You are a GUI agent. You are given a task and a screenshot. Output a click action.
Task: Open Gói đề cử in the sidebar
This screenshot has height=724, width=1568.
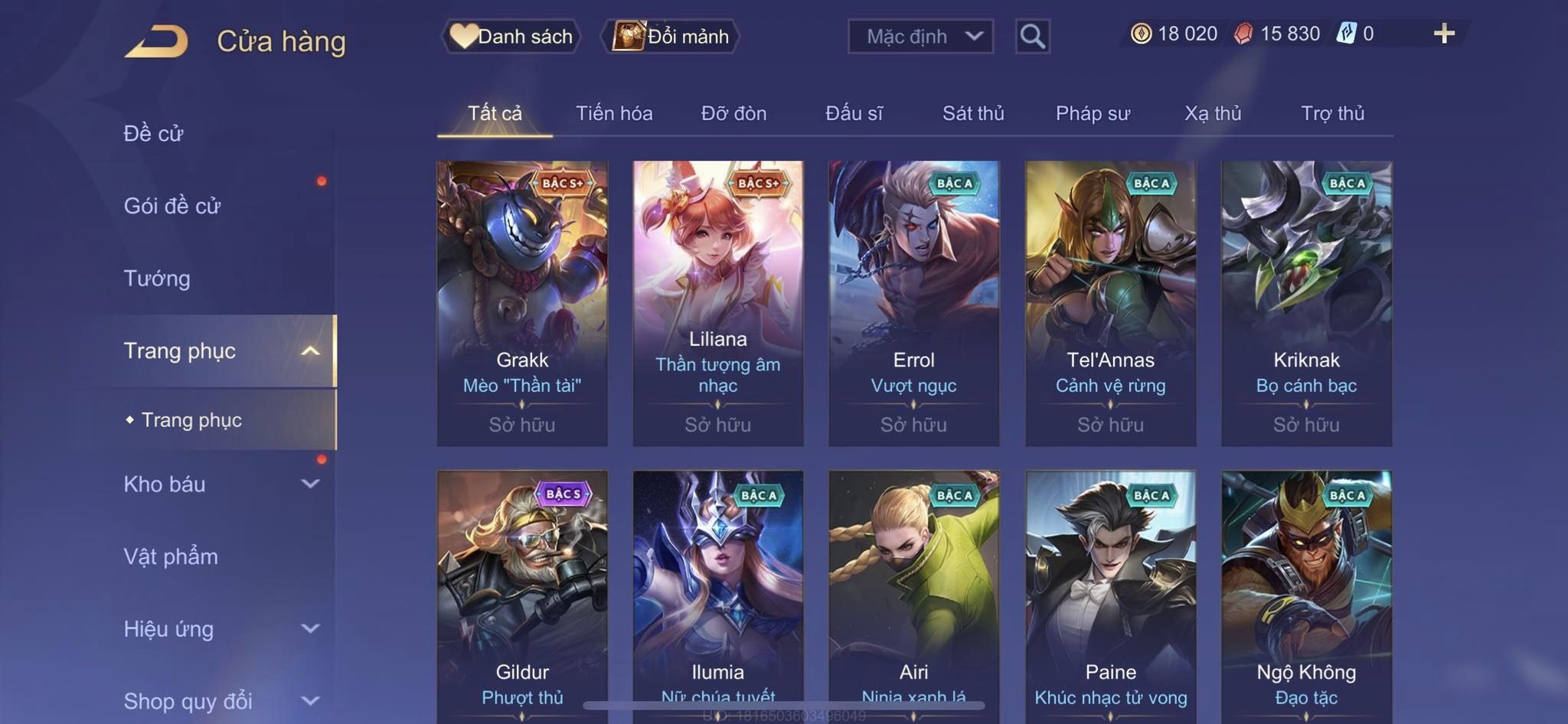pyautogui.click(x=172, y=206)
